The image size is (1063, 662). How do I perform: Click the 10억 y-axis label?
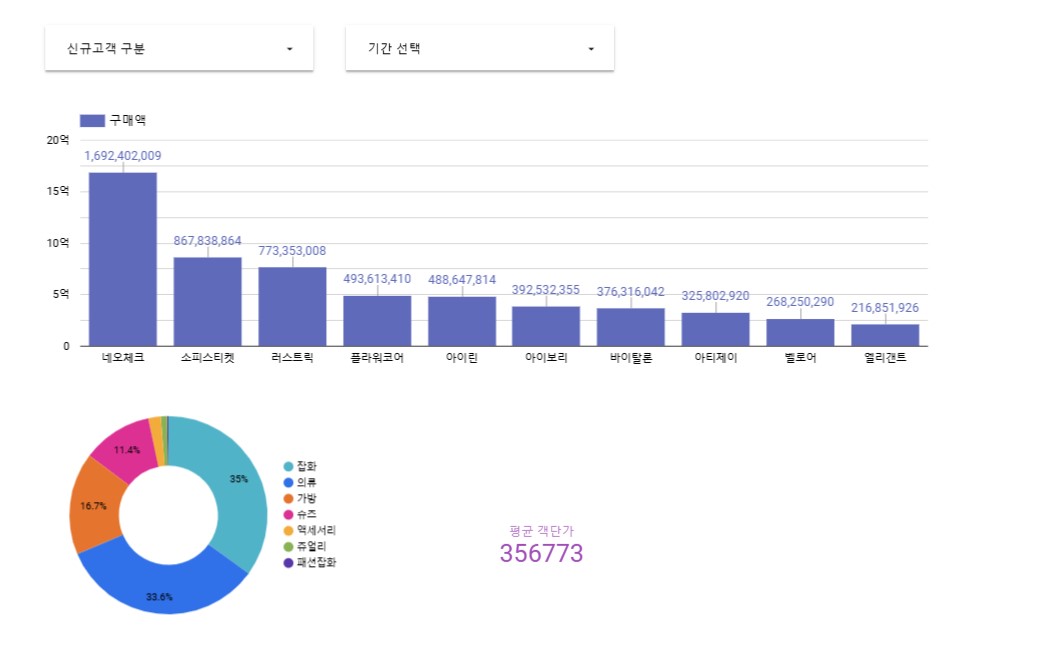click(x=58, y=243)
